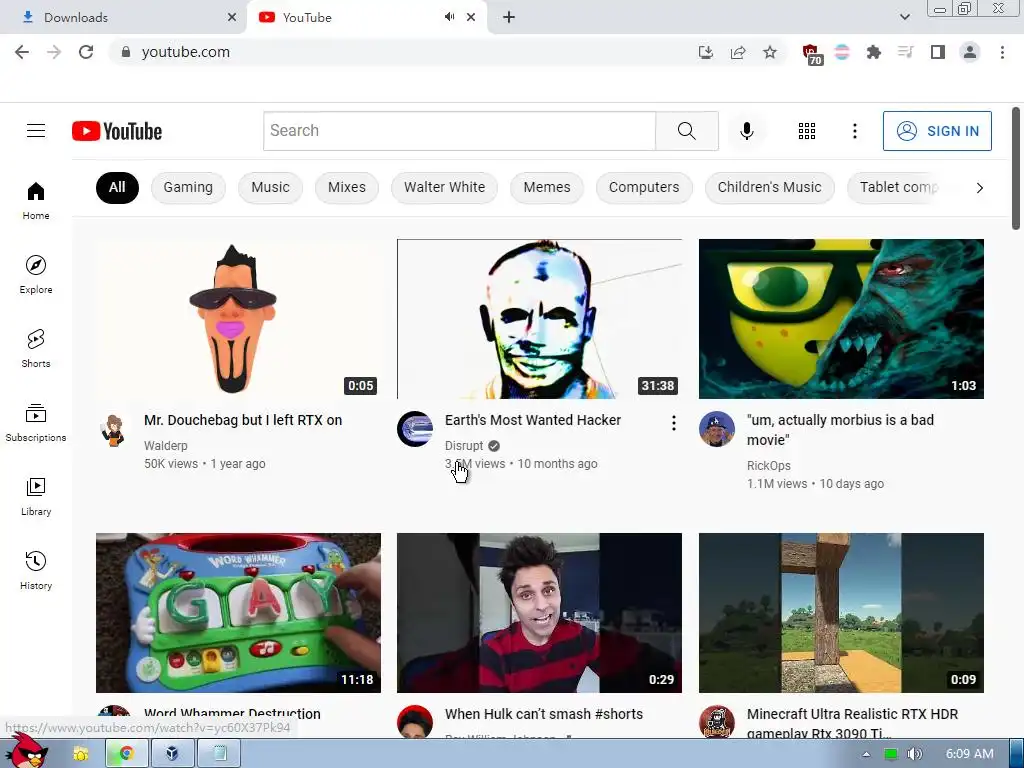Click the red bird start button
Viewport: 1024px width, 768px height.
tap(26, 751)
